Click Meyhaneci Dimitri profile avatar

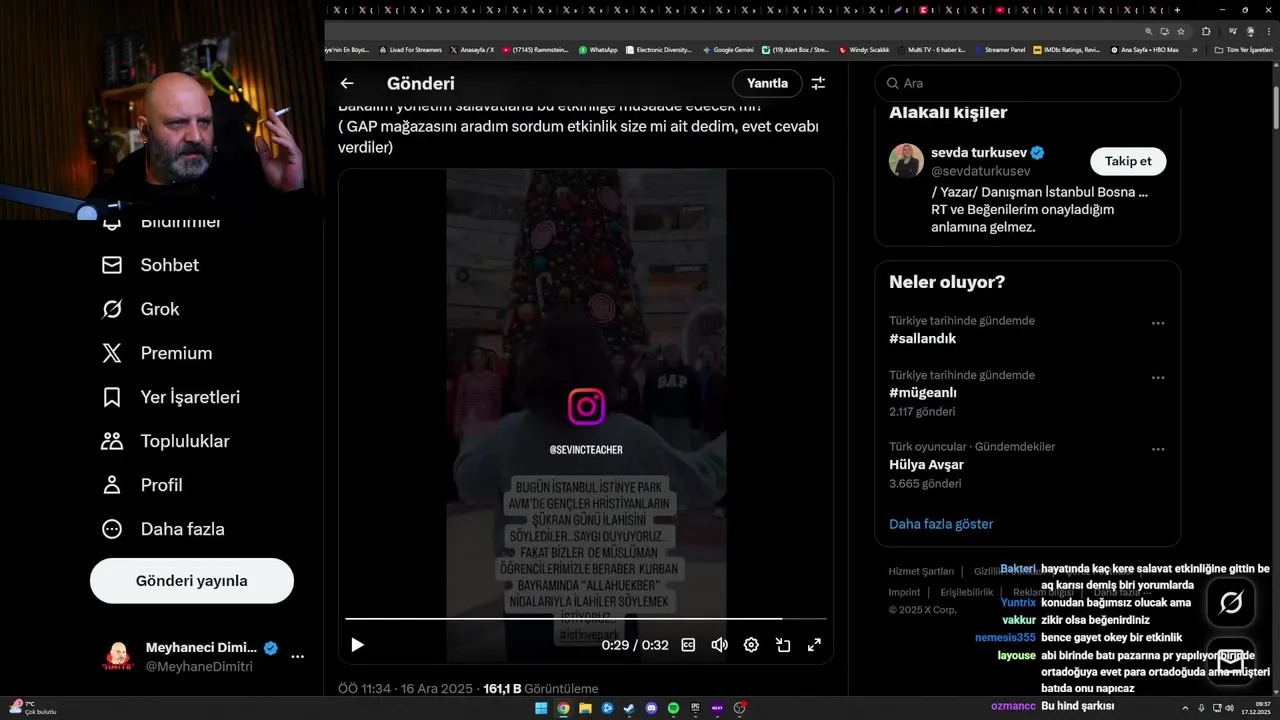(x=118, y=657)
